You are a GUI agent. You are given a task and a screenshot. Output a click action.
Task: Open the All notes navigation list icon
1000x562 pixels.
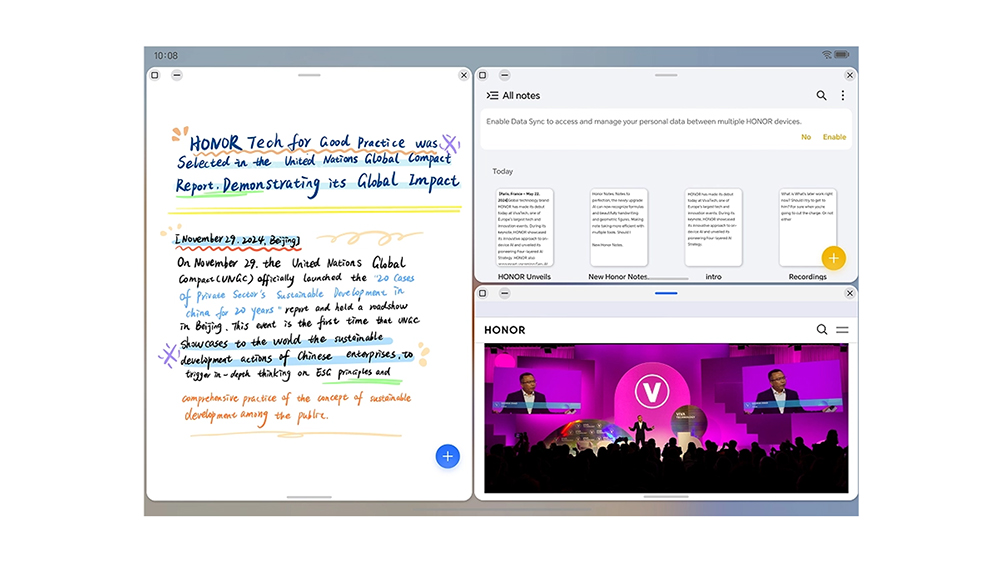click(x=492, y=96)
